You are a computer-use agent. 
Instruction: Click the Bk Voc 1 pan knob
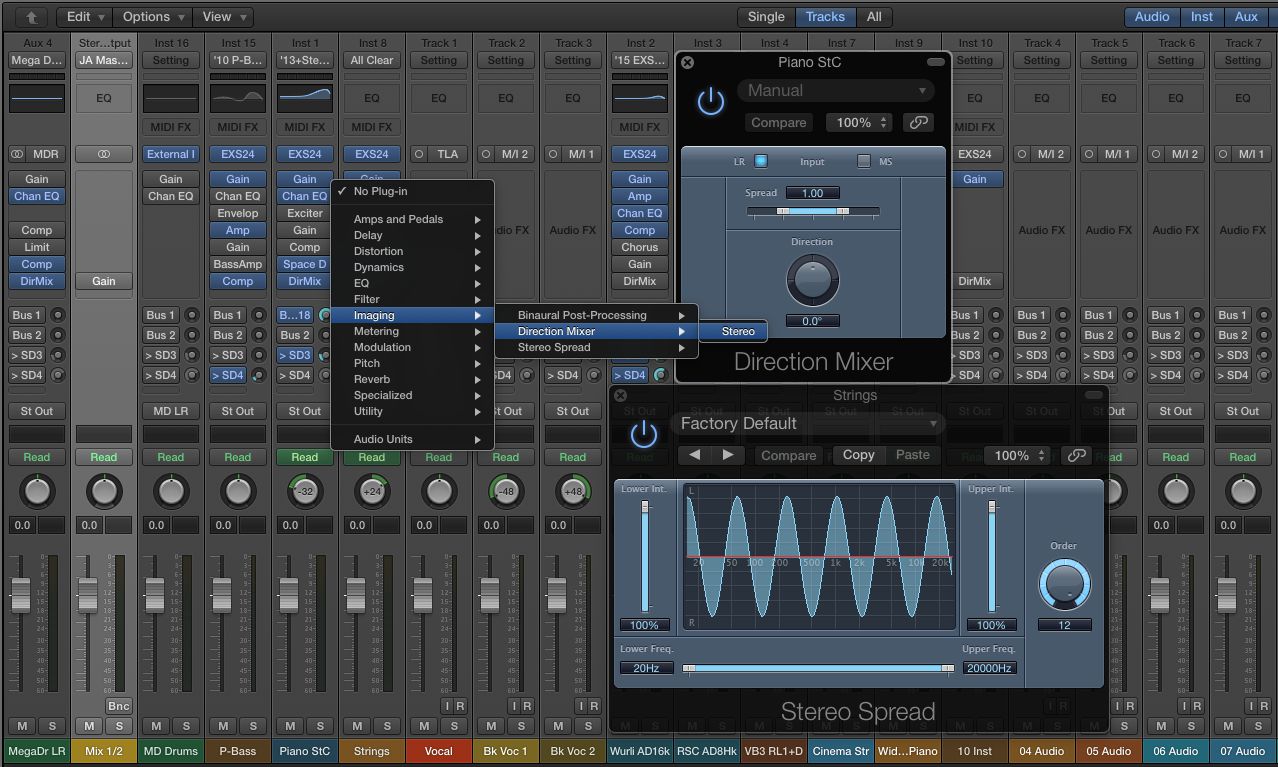[506, 491]
